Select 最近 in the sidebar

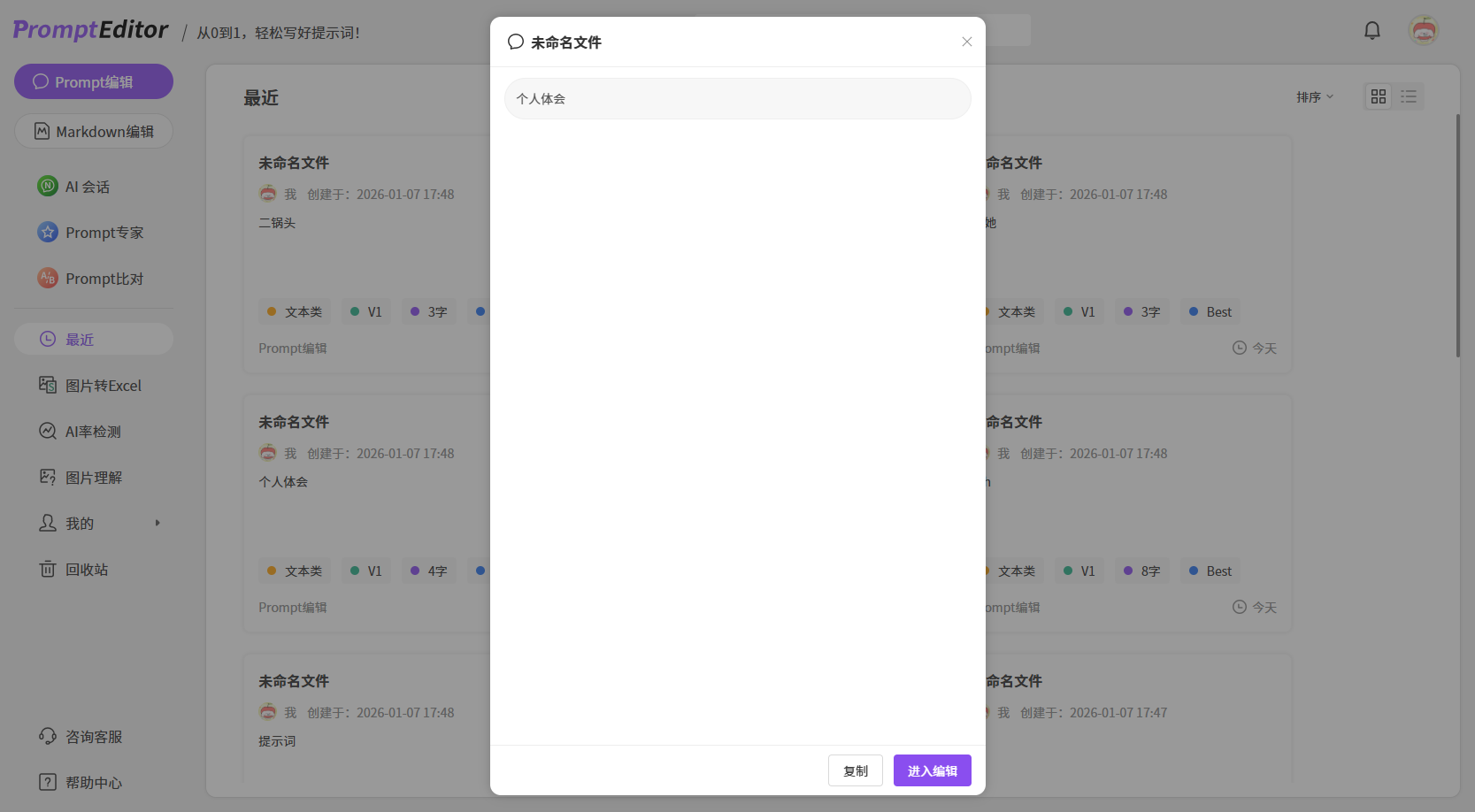click(93, 340)
